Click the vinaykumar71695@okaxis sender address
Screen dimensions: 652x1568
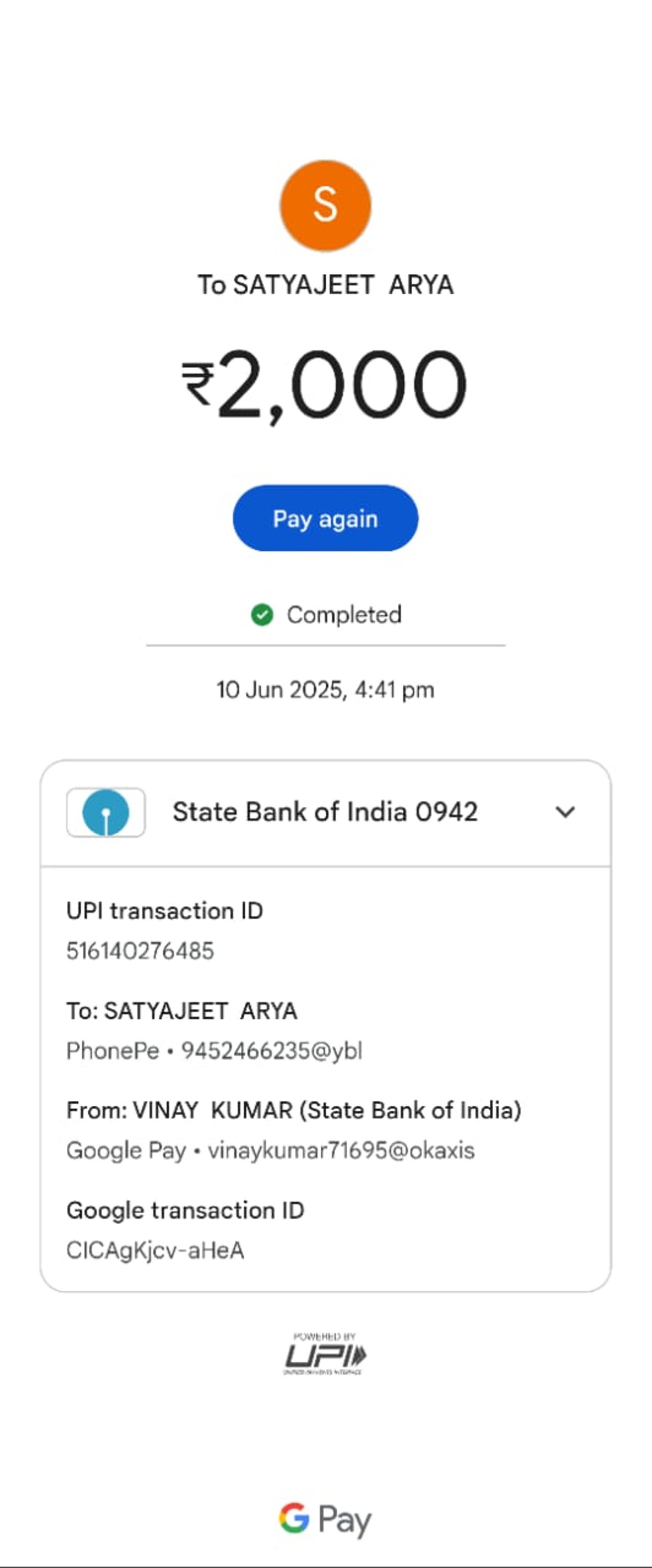coord(341,1150)
